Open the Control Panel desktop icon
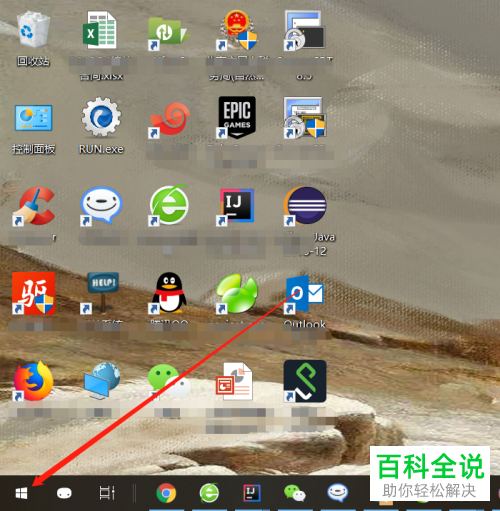 [x=33, y=117]
